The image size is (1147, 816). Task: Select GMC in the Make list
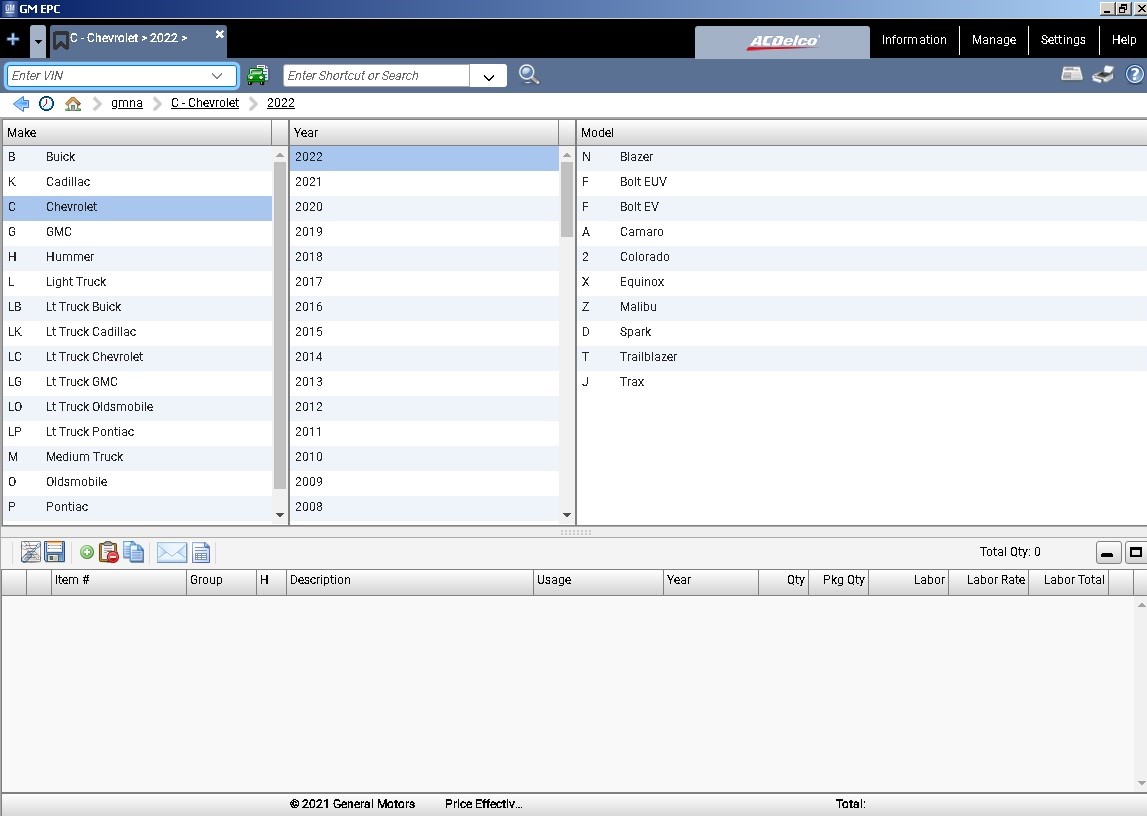pyautogui.click(x=138, y=232)
